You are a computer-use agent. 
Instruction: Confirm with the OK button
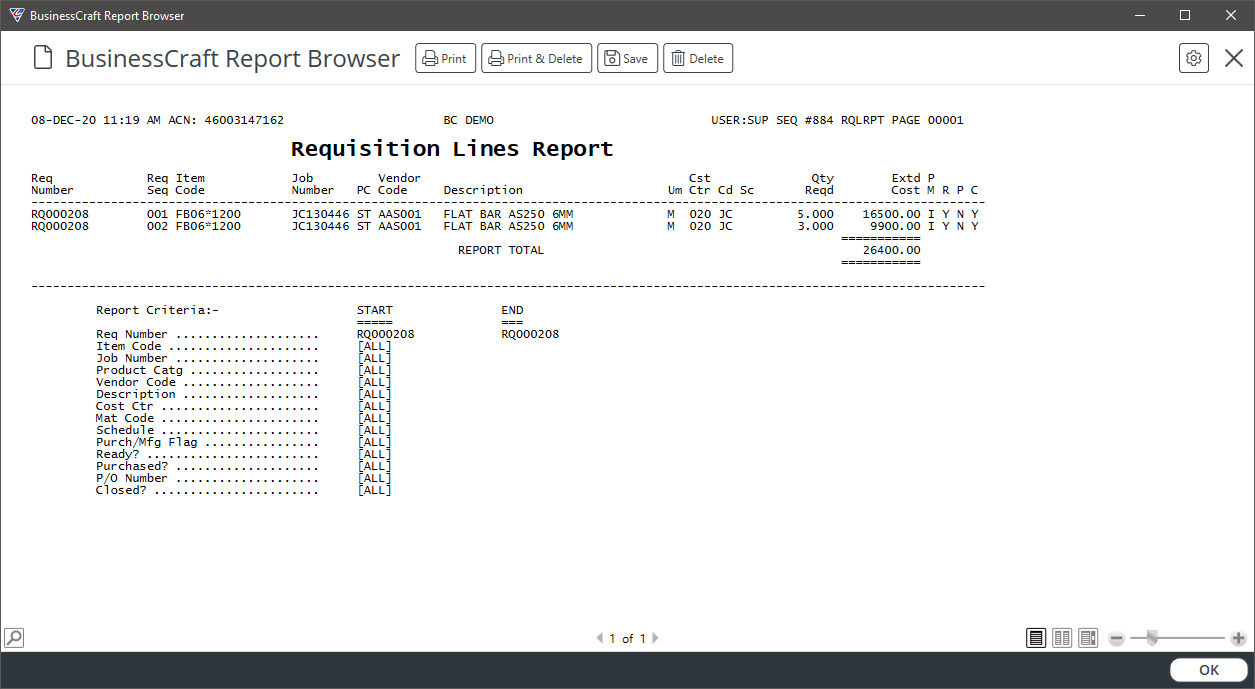1209,670
